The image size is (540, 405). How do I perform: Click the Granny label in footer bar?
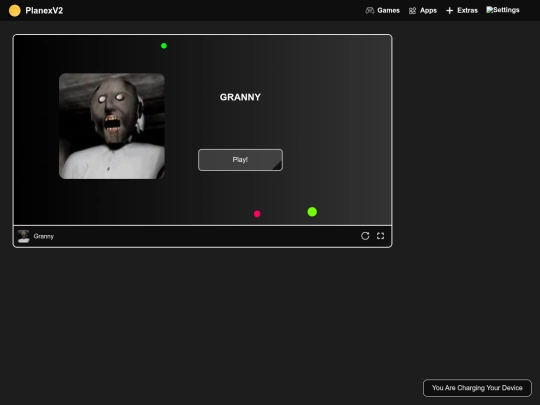click(x=44, y=236)
